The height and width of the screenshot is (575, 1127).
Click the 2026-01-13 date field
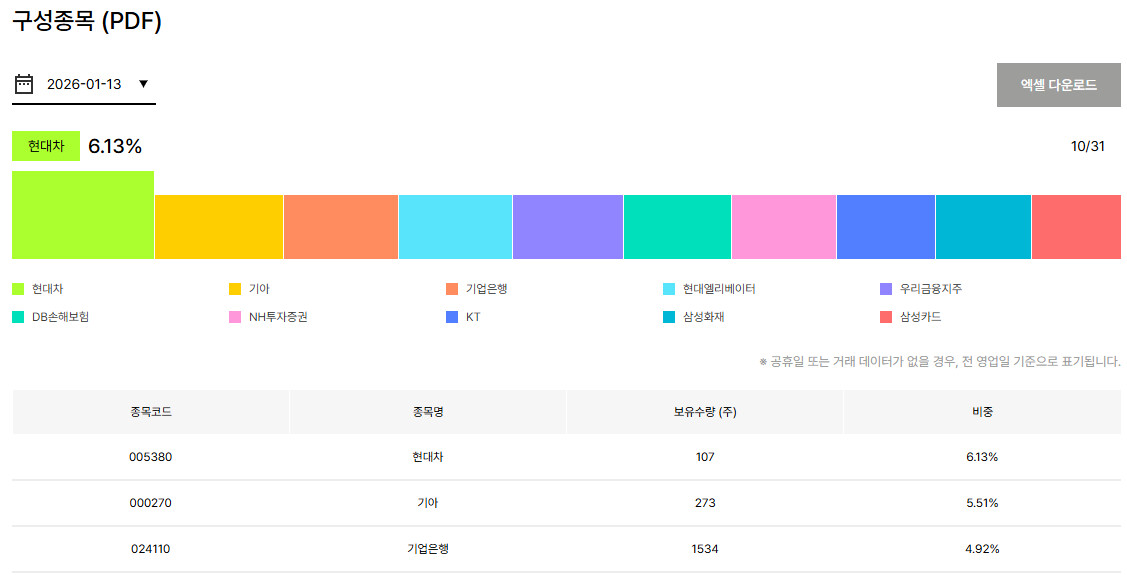[x=84, y=84]
